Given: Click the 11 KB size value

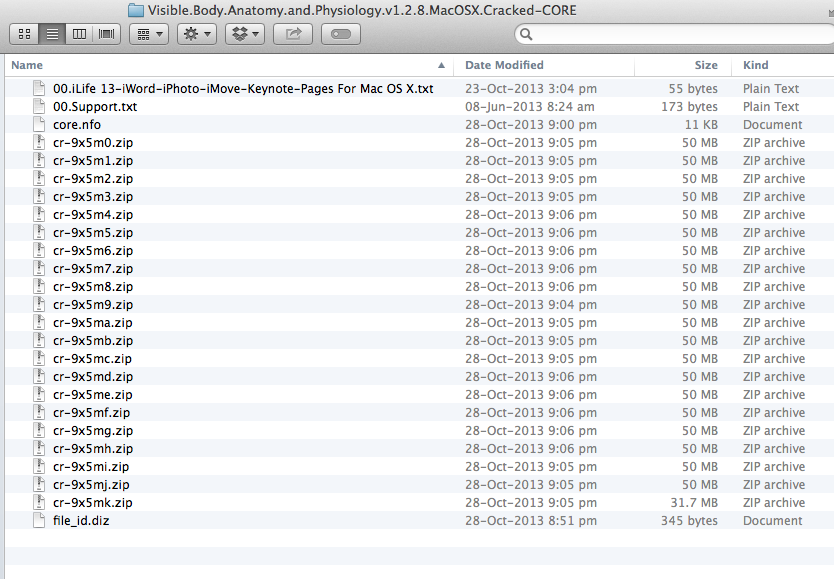Looking at the screenshot, I should [x=701, y=125].
